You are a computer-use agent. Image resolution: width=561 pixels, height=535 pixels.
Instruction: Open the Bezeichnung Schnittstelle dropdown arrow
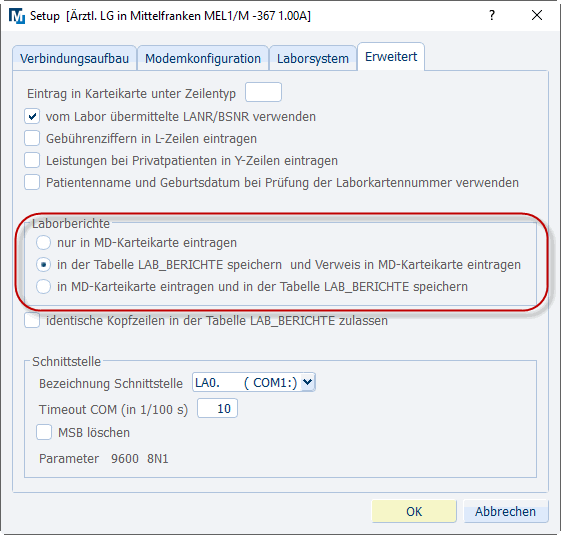(x=307, y=382)
